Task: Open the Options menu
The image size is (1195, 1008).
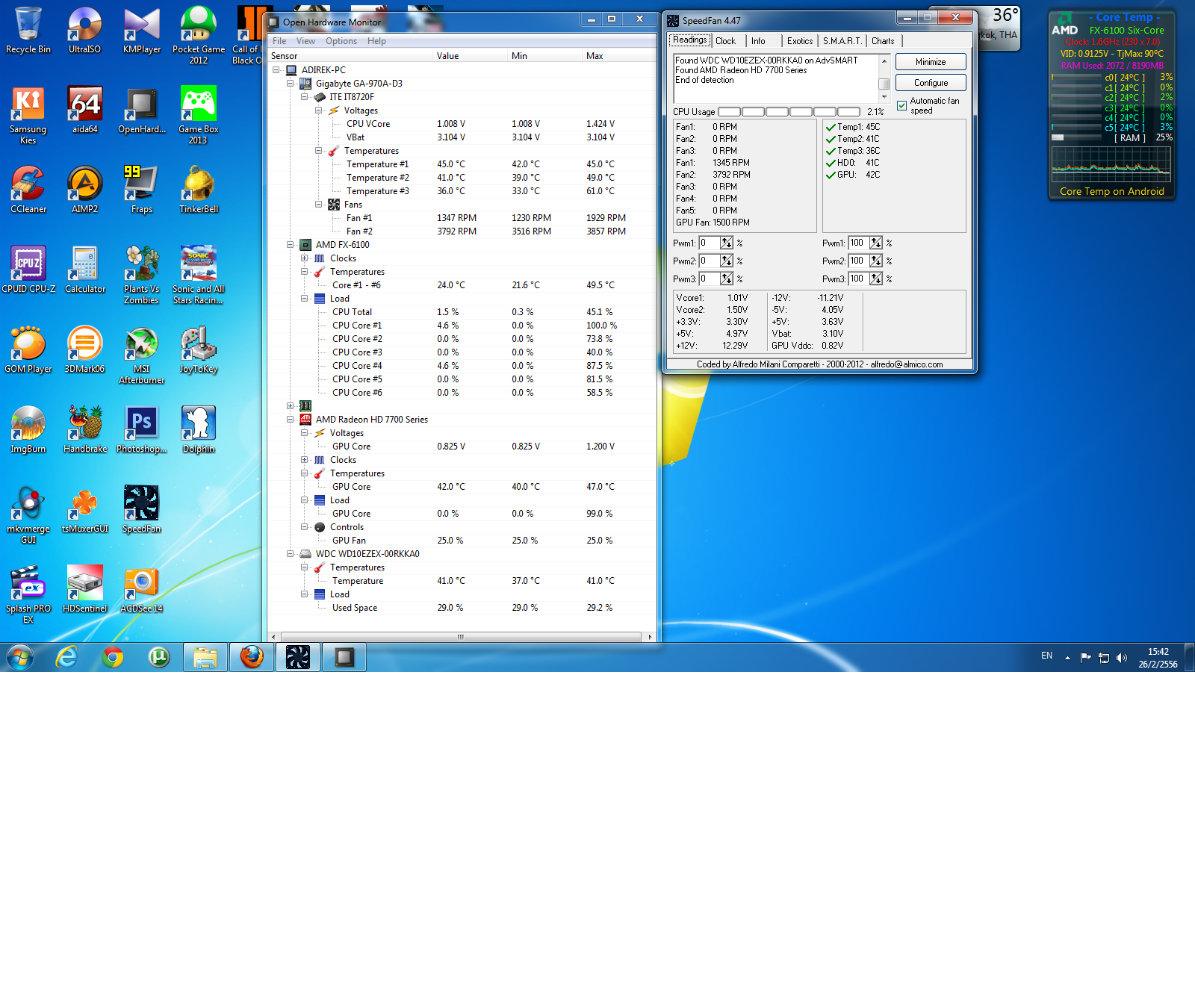Action: (341, 41)
